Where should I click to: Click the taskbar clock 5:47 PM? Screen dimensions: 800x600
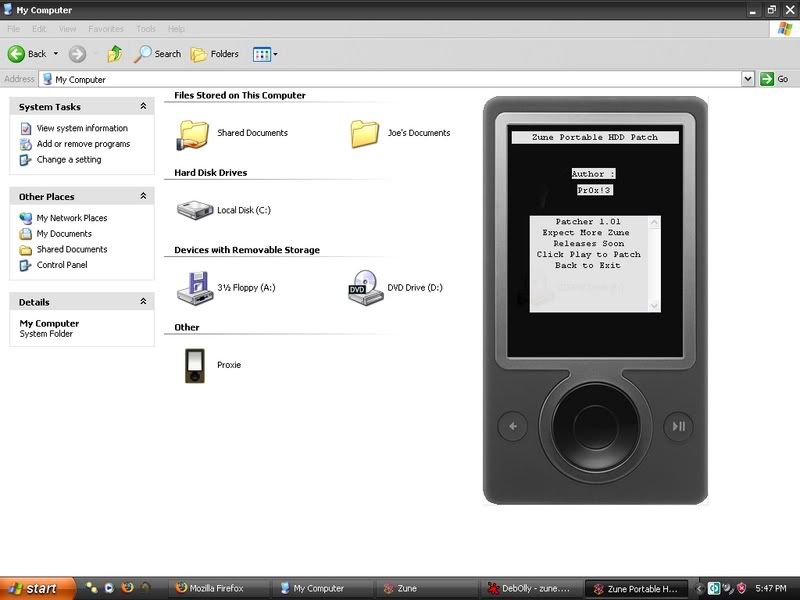(771, 588)
